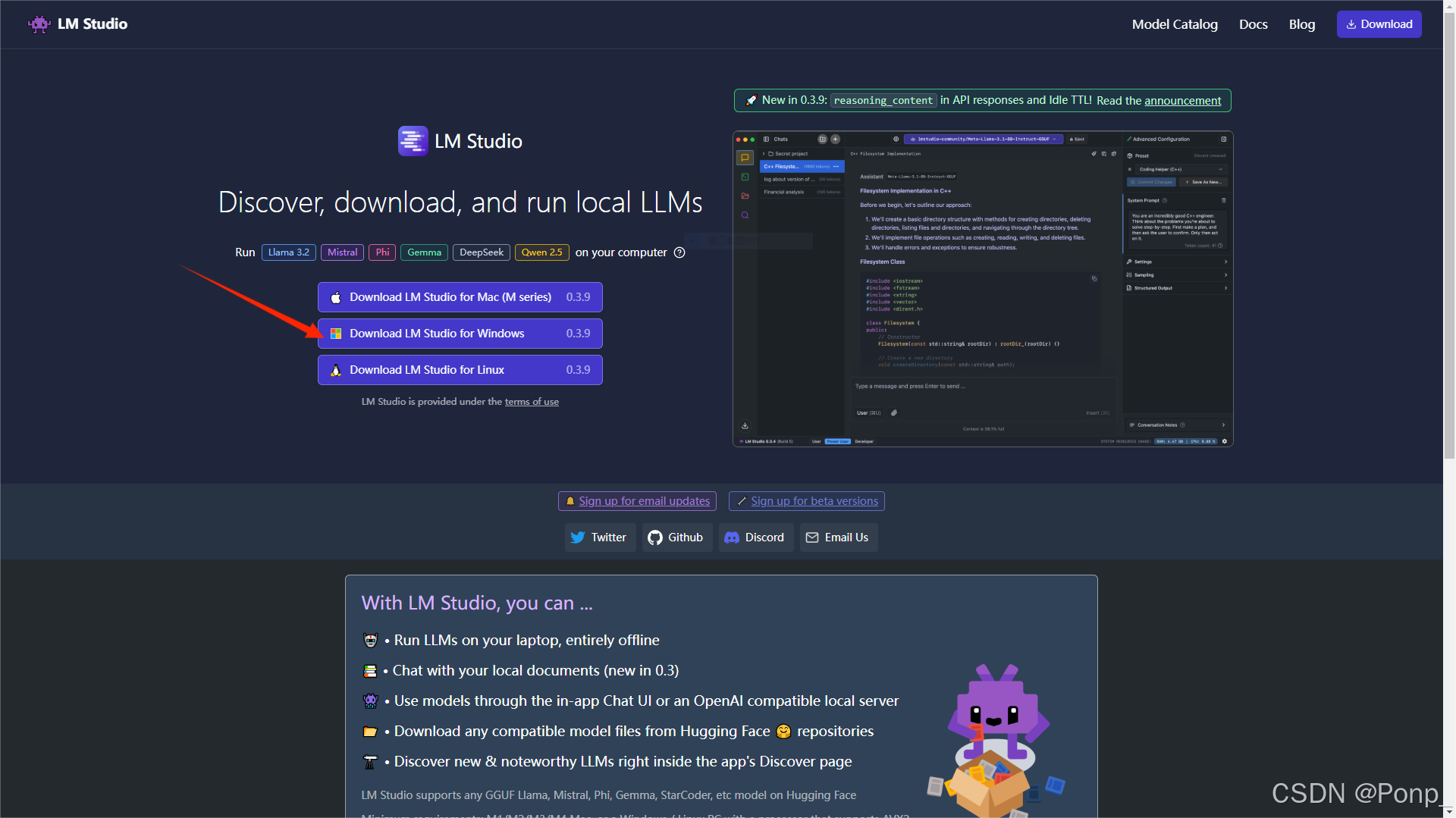Click the Github octocat icon

655,537
